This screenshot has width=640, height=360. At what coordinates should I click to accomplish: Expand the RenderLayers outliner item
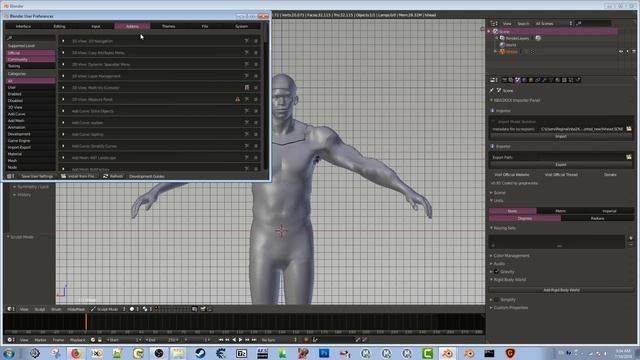[x=497, y=38]
